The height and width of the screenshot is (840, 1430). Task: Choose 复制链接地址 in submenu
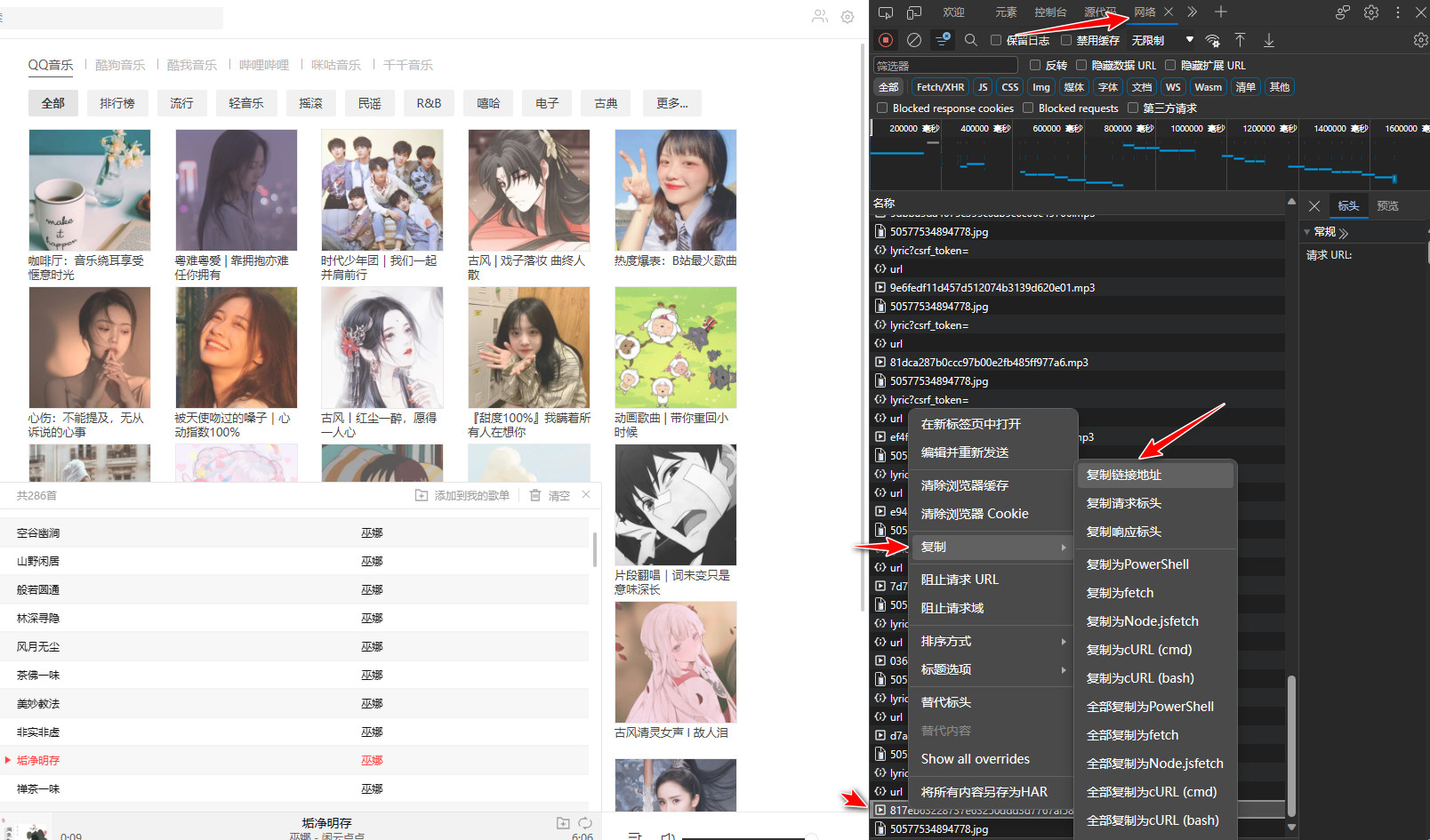(x=1156, y=475)
